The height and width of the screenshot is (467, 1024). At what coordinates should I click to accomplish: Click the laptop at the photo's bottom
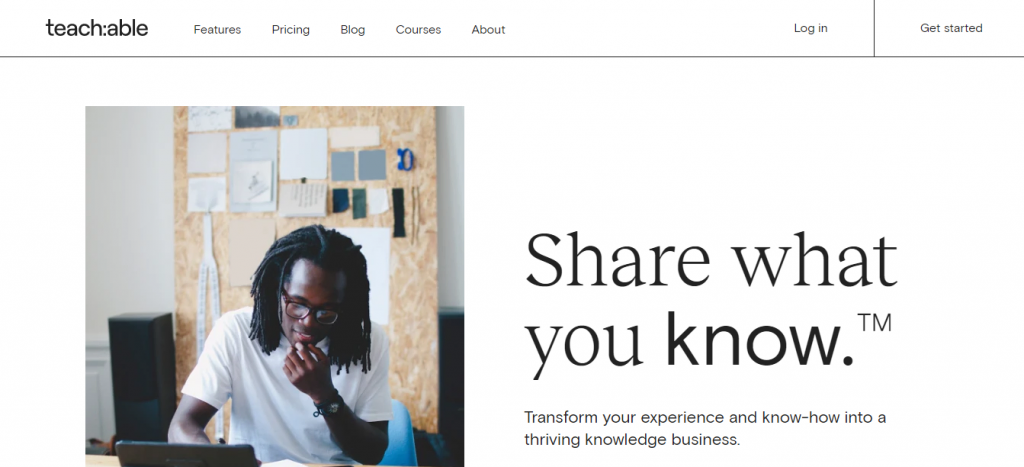(185, 453)
